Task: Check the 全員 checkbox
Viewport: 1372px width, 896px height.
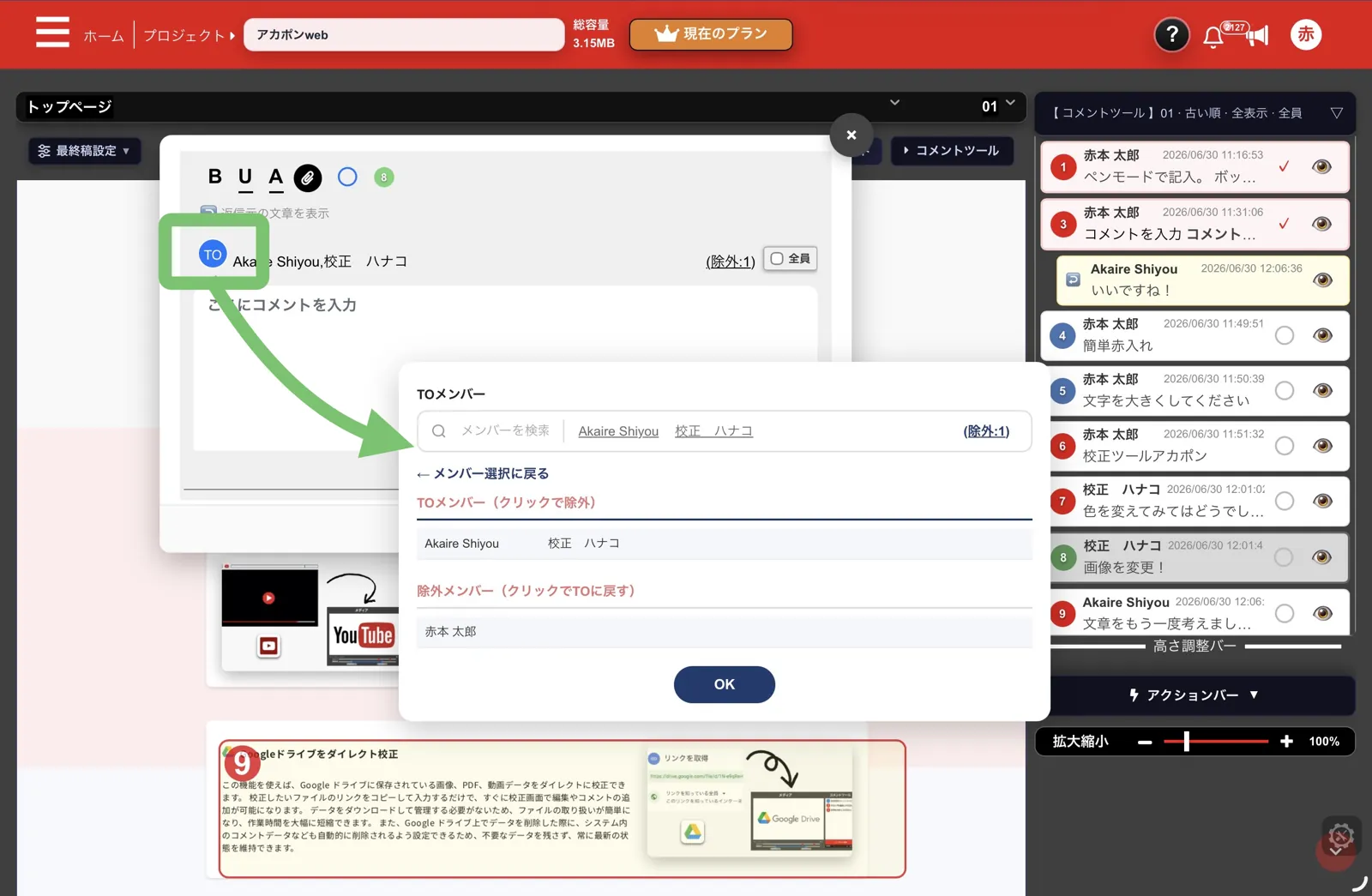Action: 777,258
